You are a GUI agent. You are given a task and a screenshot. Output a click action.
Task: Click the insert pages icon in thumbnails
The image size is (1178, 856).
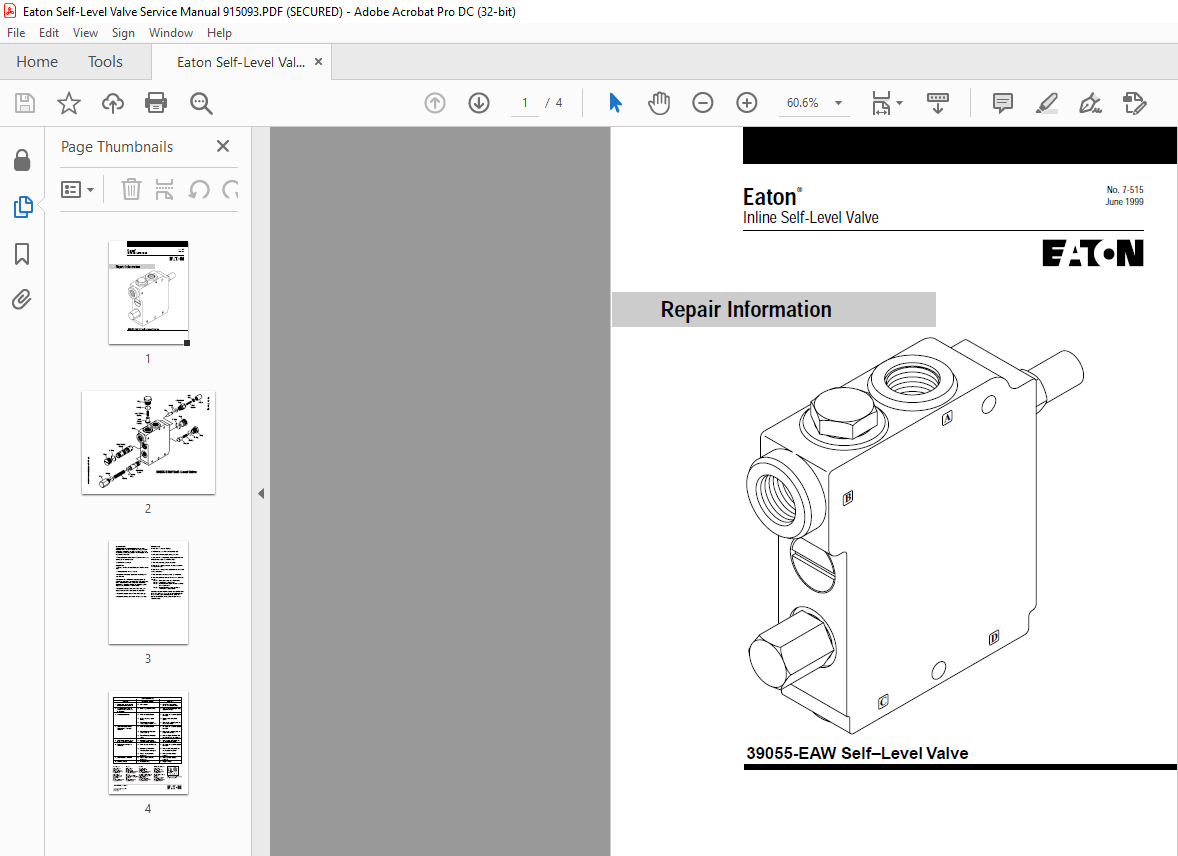[x=165, y=189]
